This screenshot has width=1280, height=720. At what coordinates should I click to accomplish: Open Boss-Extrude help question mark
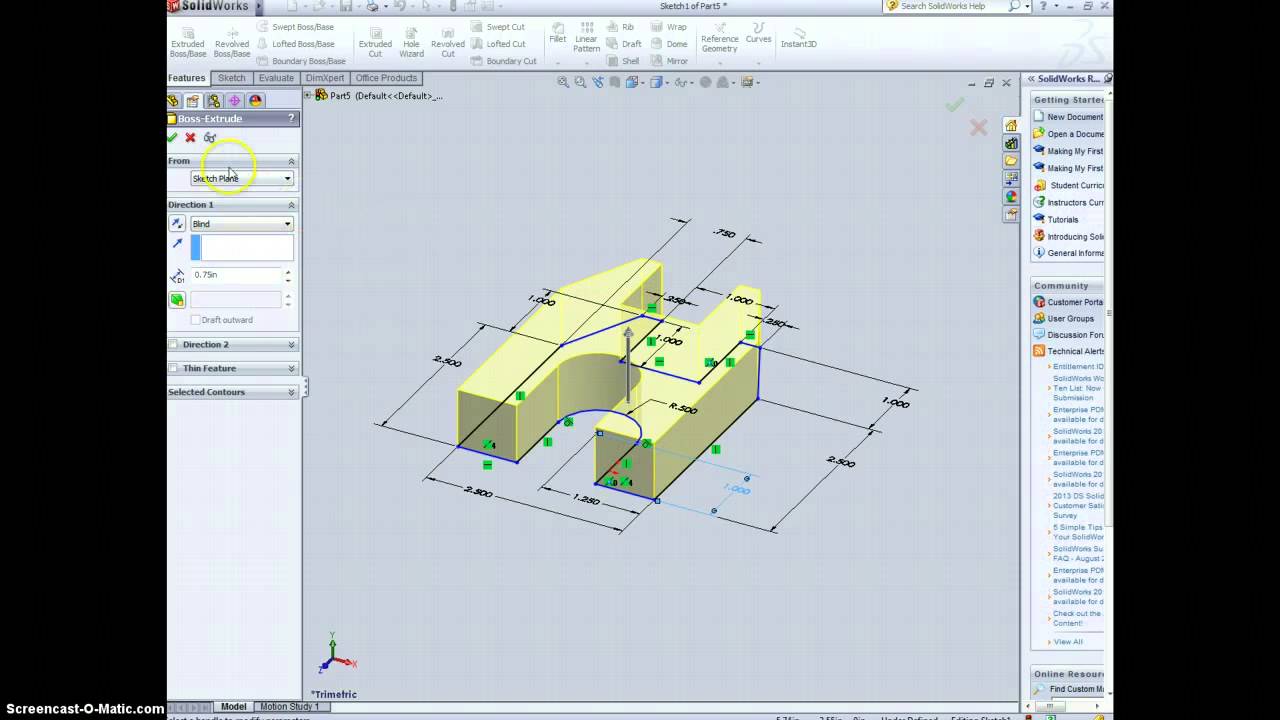292,118
